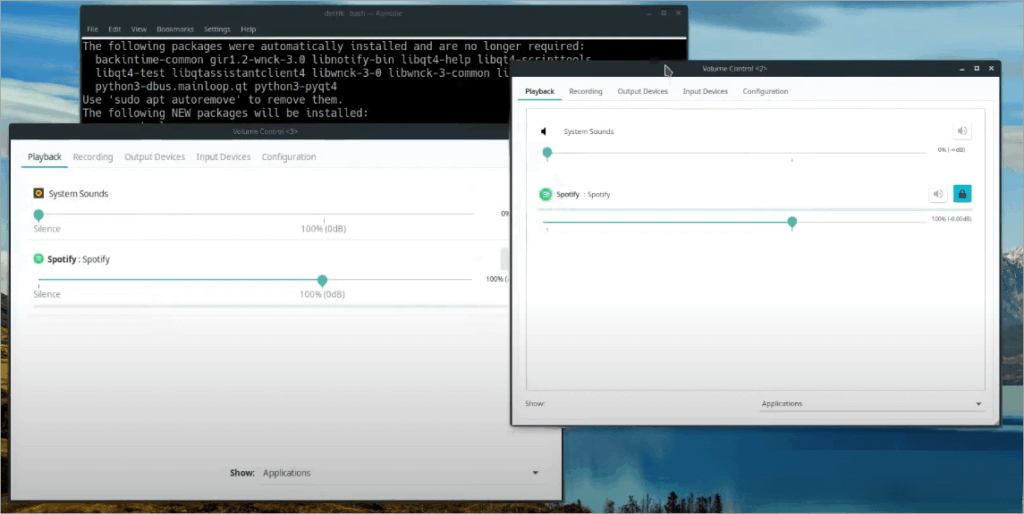Image resolution: width=1024 pixels, height=514 pixels.
Task: Open Configuration tab in Volume Control <2>
Action: point(765,91)
